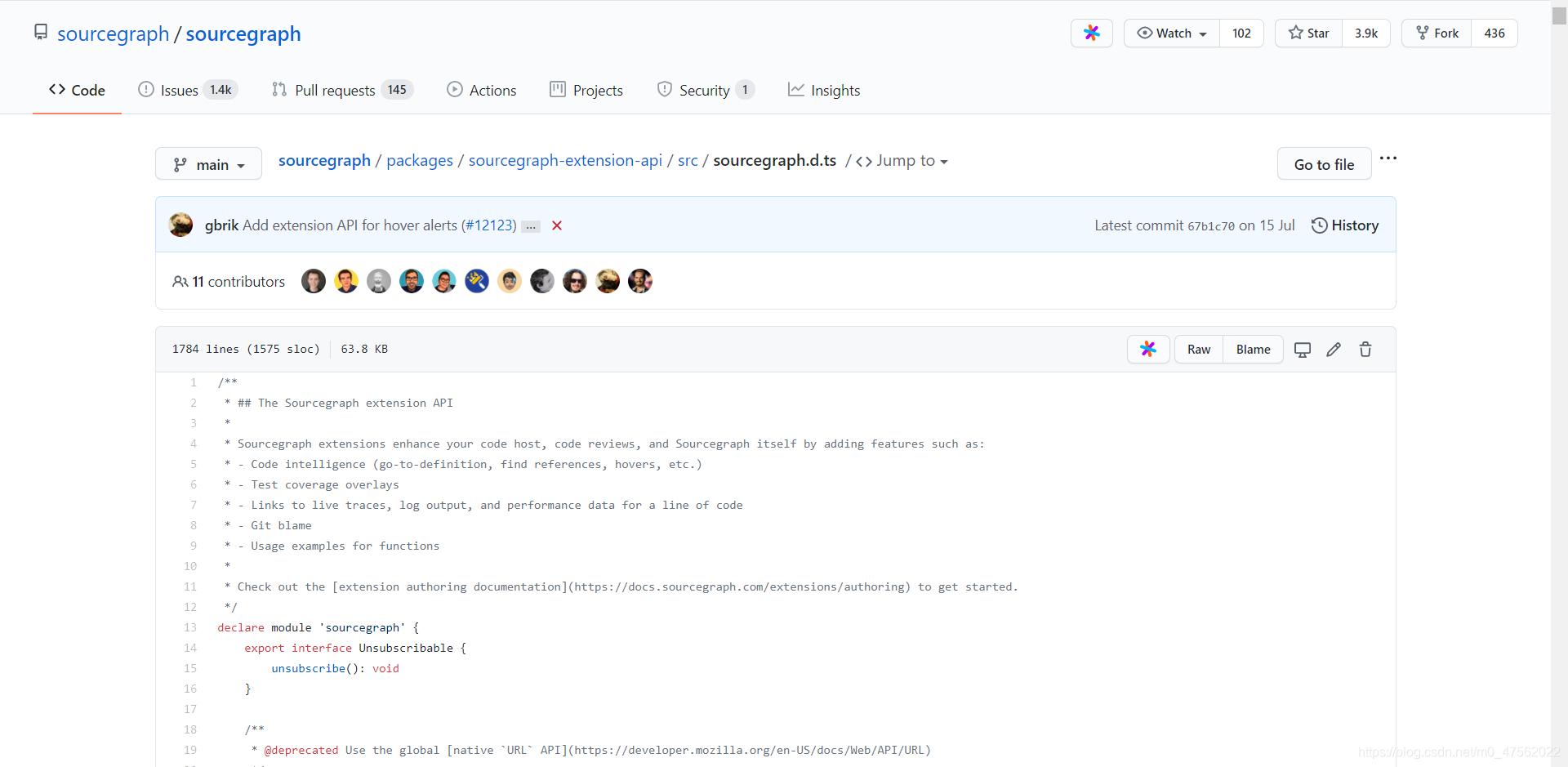Screen dimensions: 1568x767
Task: Dismiss the latest commit banner
Action: click(x=556, y=225)
